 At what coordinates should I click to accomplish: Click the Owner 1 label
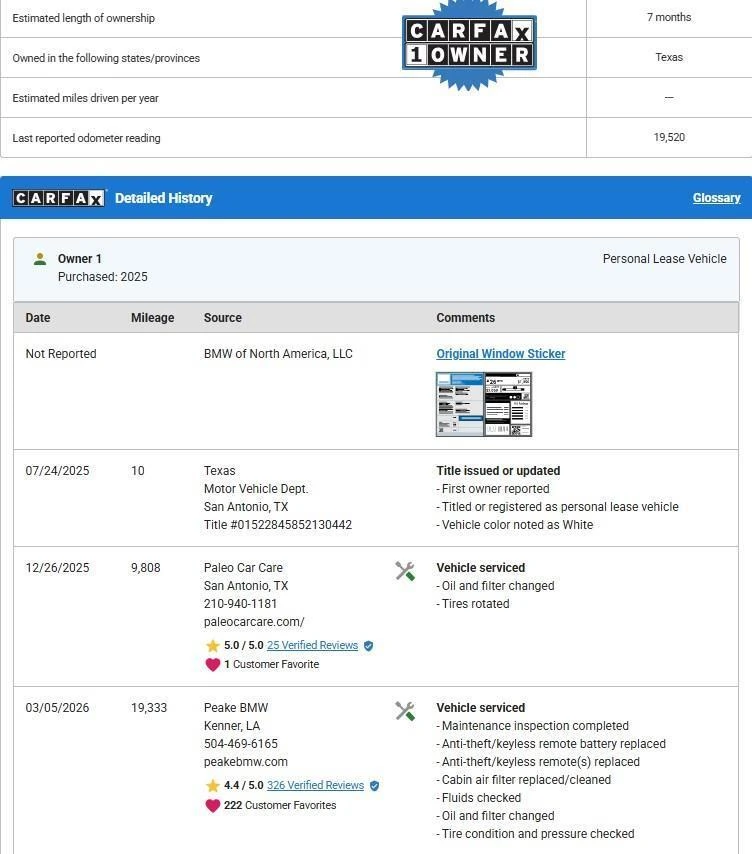coord(80,259)
